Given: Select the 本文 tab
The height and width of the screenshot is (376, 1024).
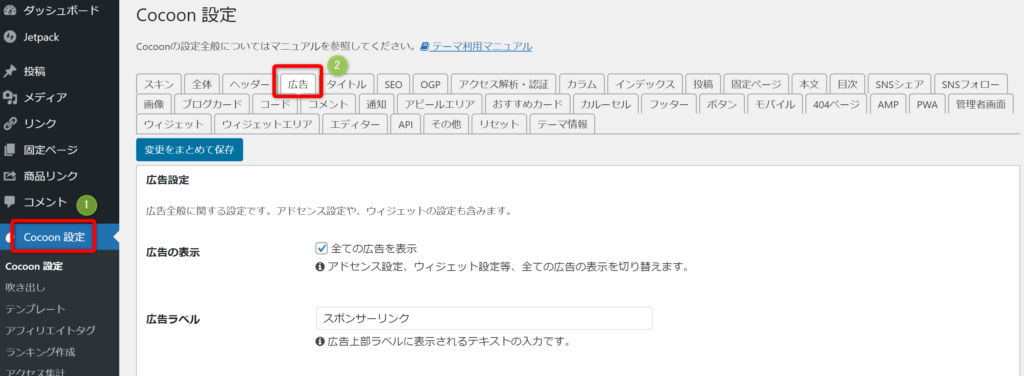Looking at the screenshot, I should pos(809,84).
